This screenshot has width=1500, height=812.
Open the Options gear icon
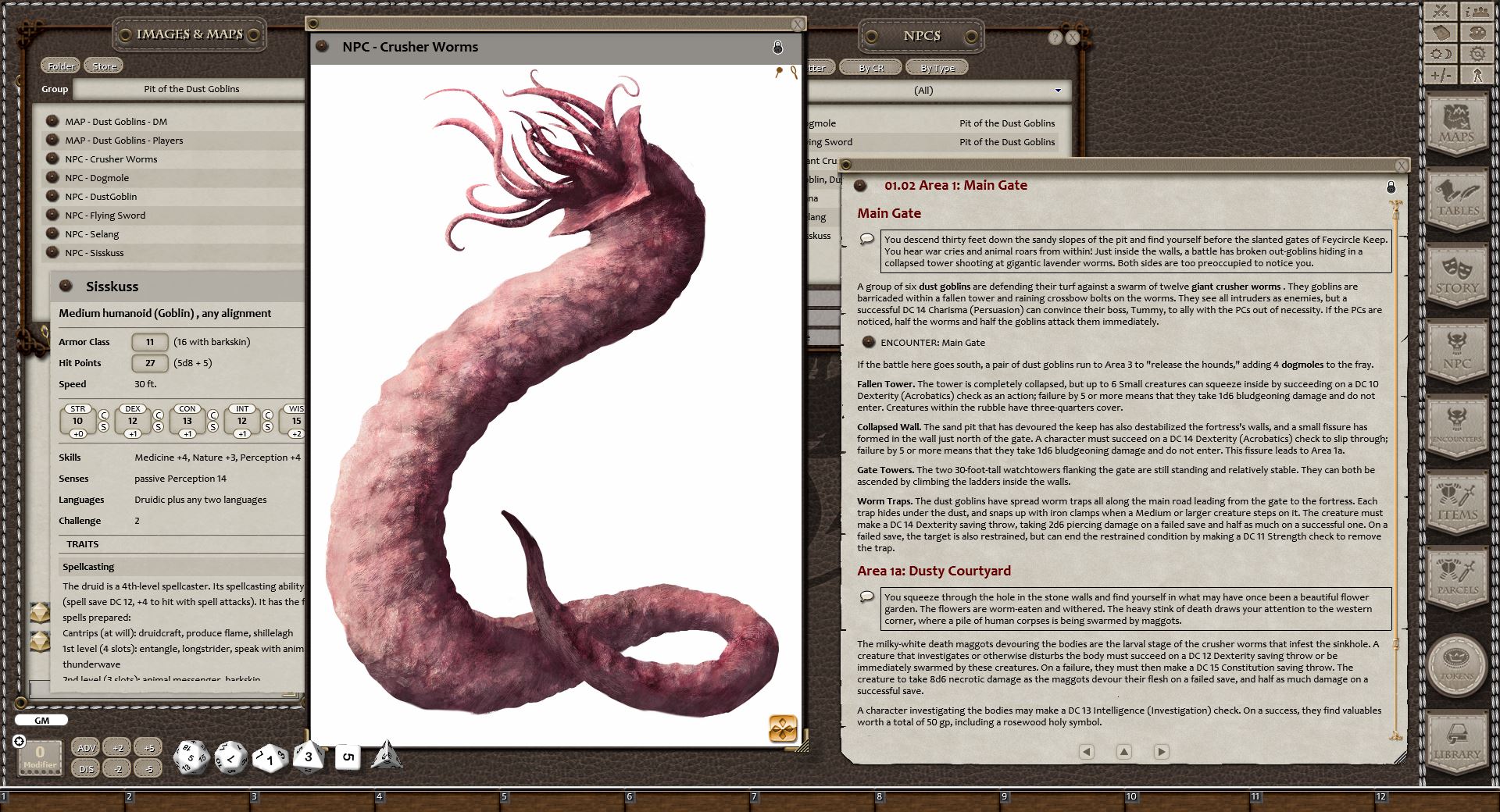coord(1477,53)
